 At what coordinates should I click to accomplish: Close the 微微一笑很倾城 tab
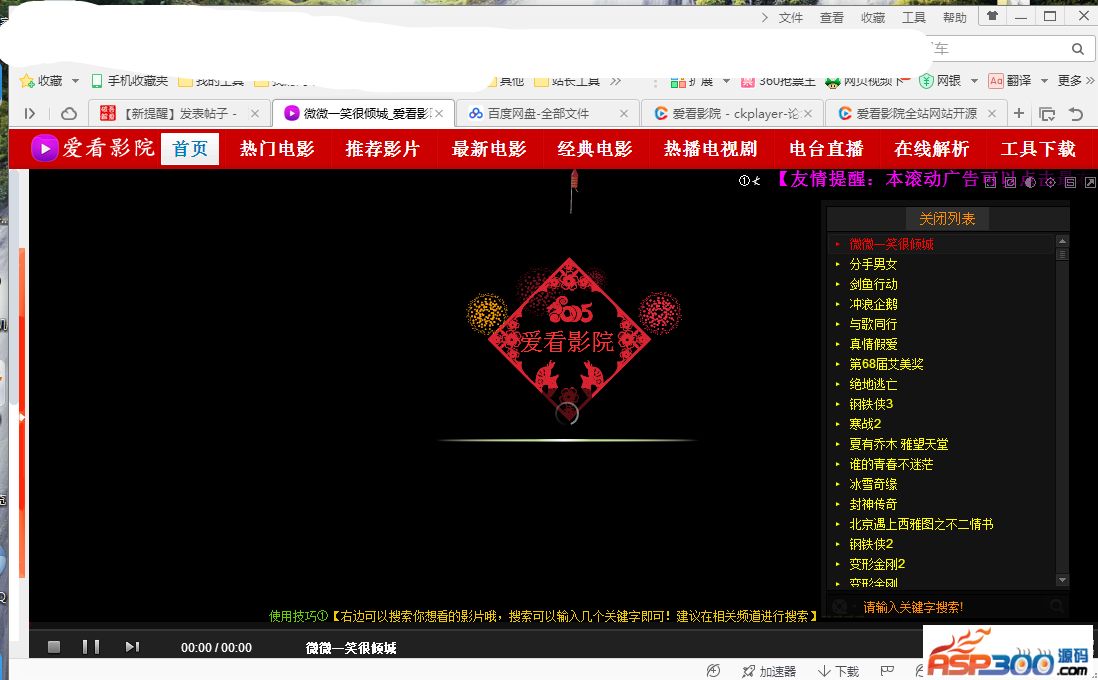(x=439, y=113)
